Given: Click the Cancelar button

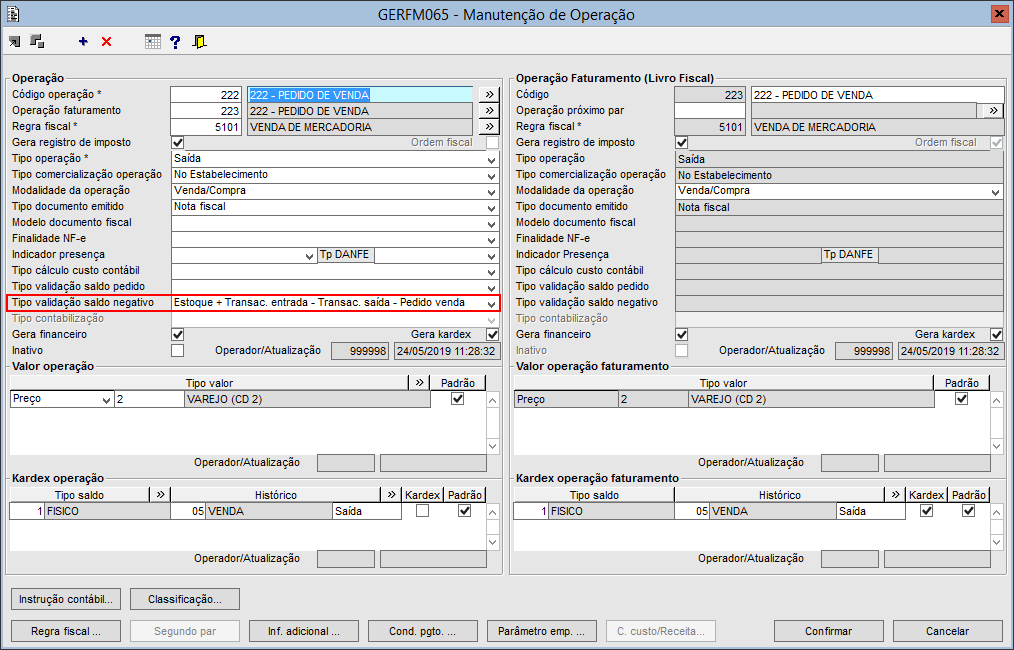Looking at the screenshot, I should pyautogui.click(x=947, y=631).
